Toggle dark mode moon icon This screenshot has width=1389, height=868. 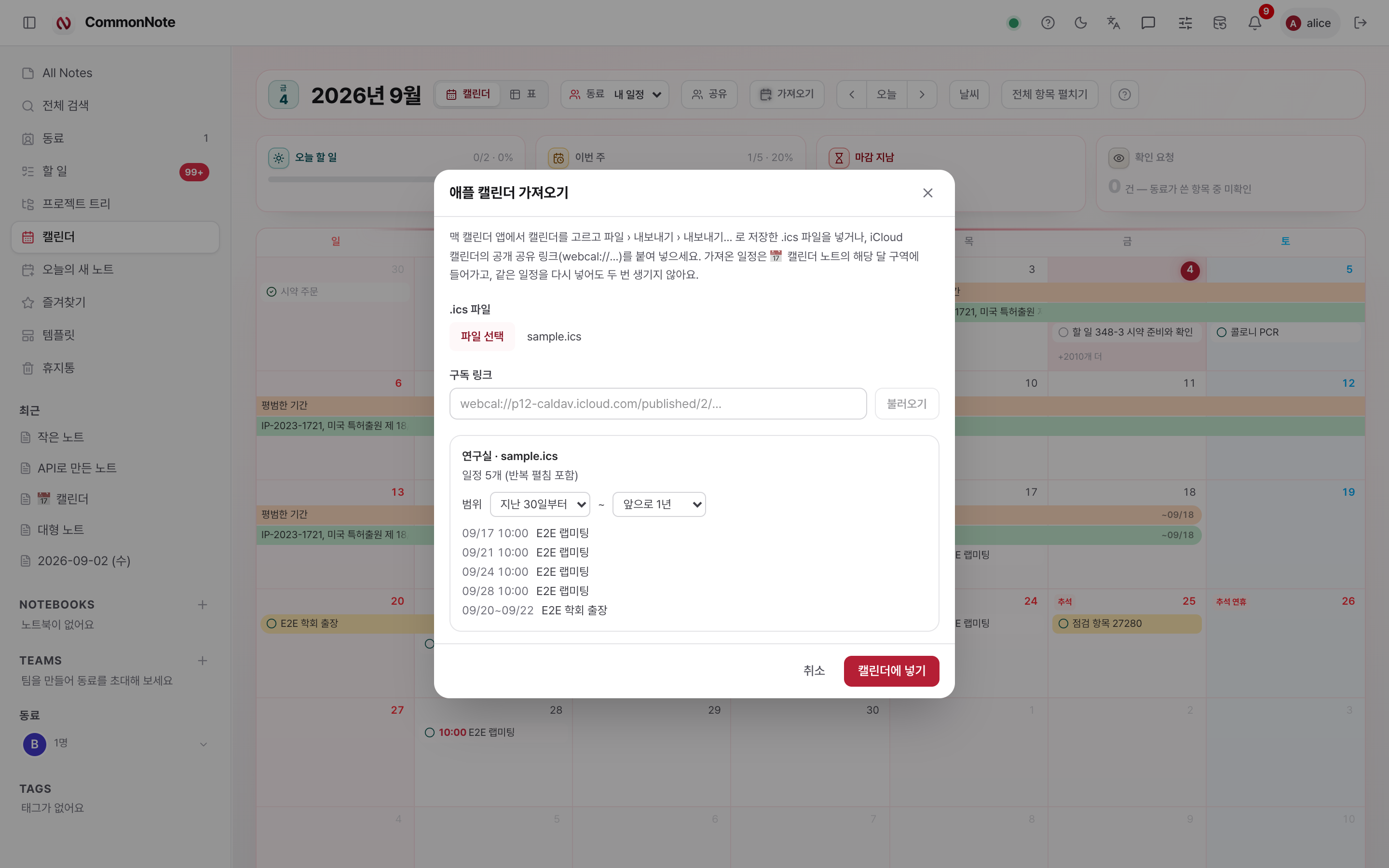point(1081,23)
